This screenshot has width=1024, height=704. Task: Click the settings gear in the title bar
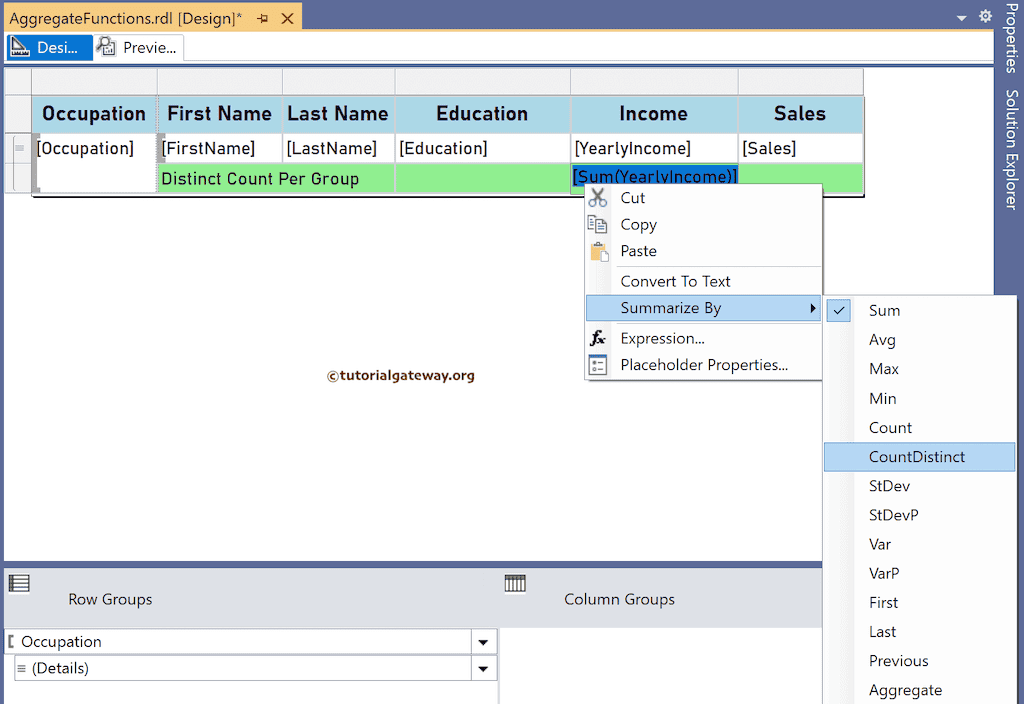pos(985,16)
